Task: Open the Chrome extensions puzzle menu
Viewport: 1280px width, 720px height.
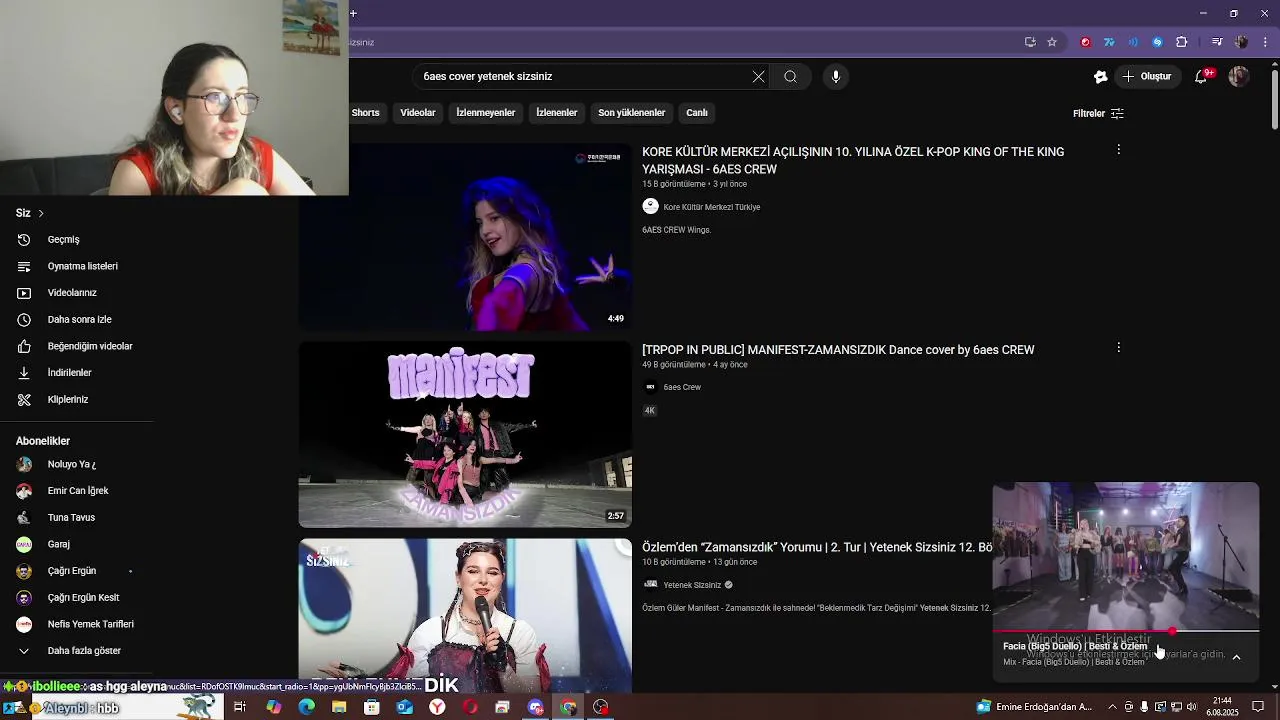Action: (1182, 42)
